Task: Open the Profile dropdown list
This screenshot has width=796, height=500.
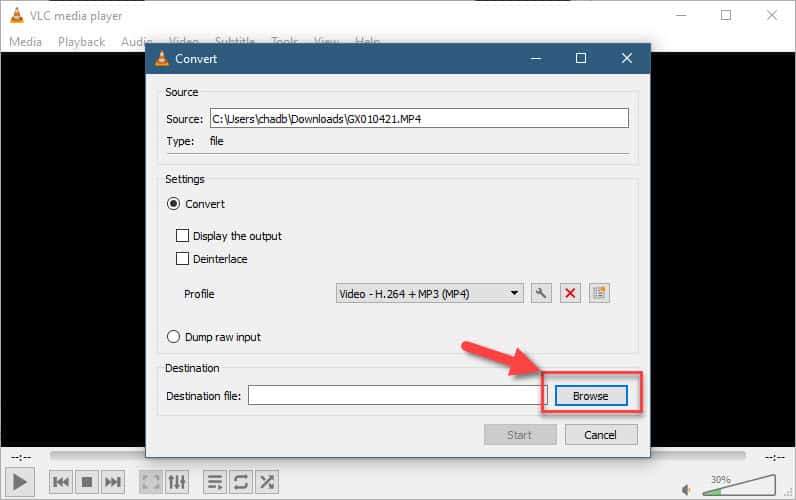Action: 429,293
